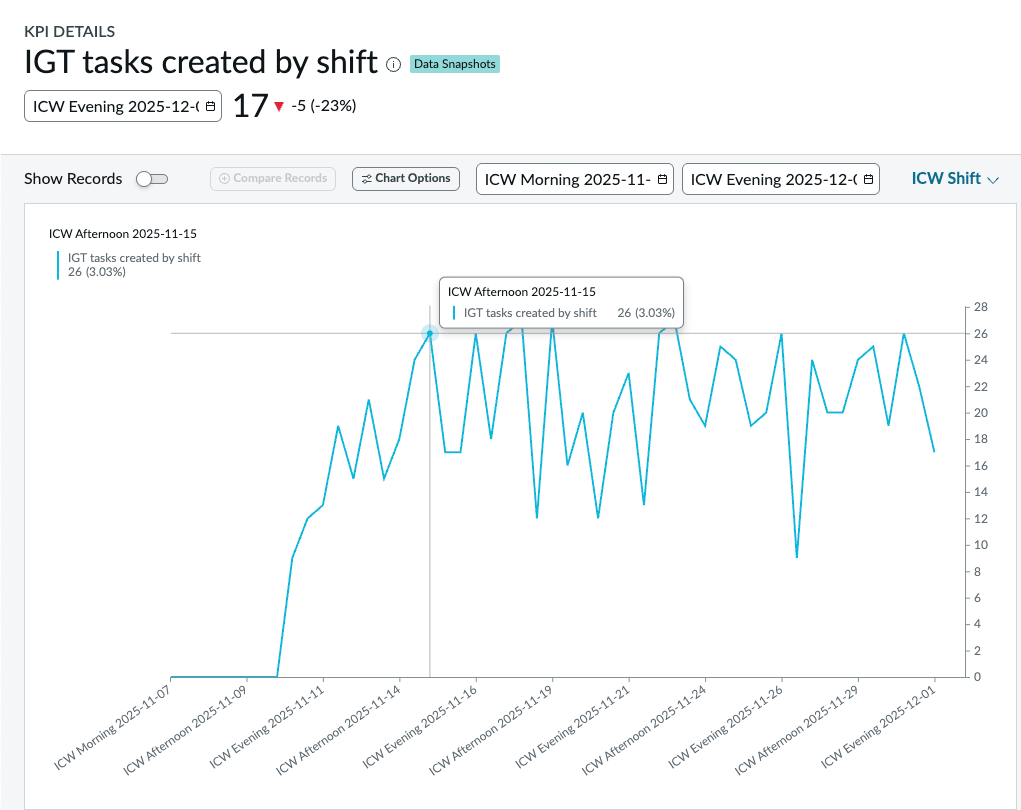Expand the ICW Shift dropdown
The image size is (1021, 810).
click(955, 178)
